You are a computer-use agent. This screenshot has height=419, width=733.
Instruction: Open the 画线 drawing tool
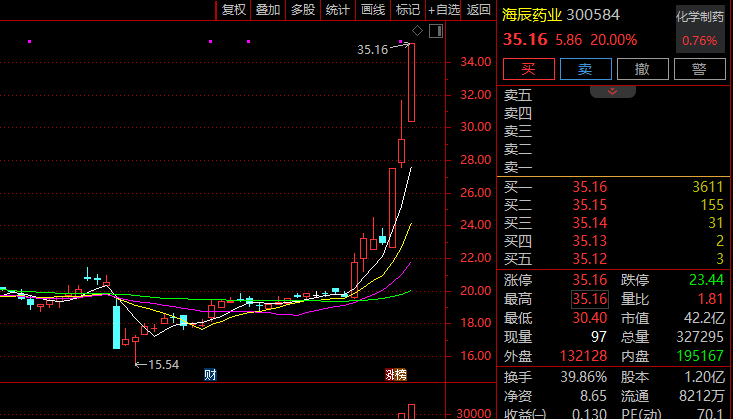pyautogui.click(x=373, y=10)
